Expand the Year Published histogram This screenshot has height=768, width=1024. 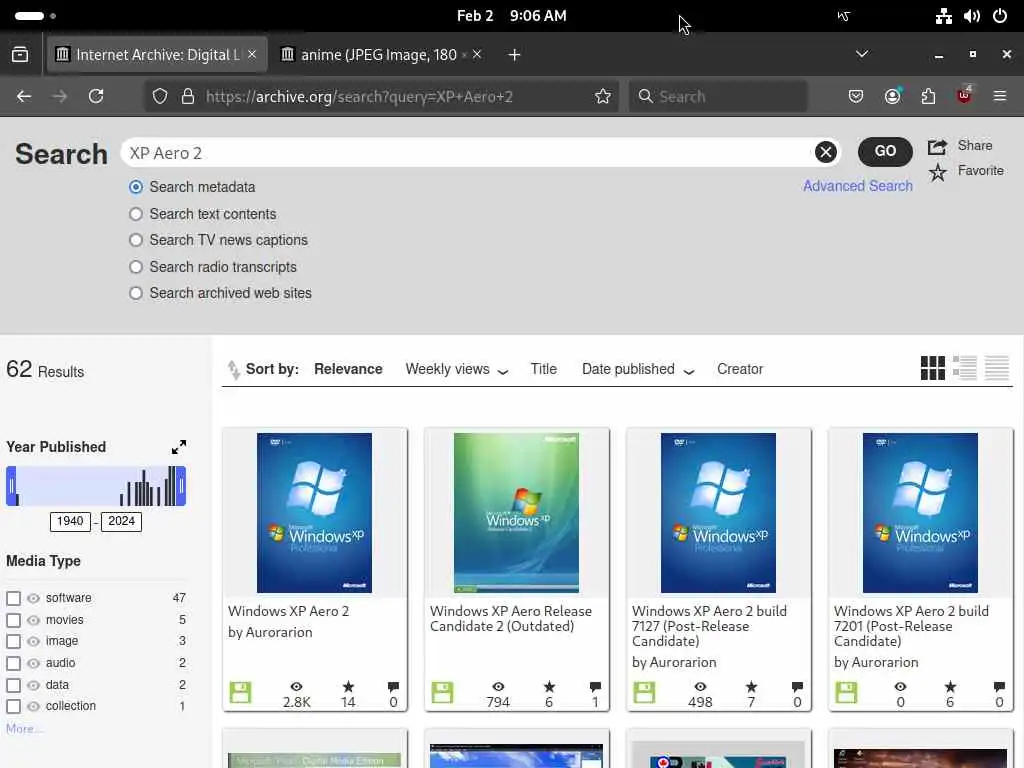[179, 447]
